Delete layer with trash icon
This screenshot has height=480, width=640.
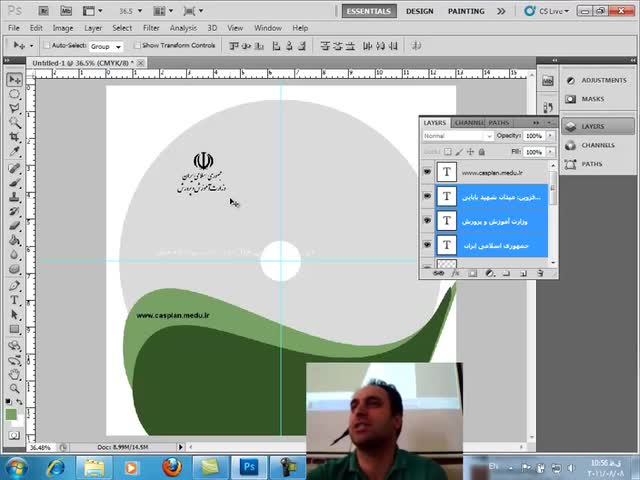pos(540,273)
